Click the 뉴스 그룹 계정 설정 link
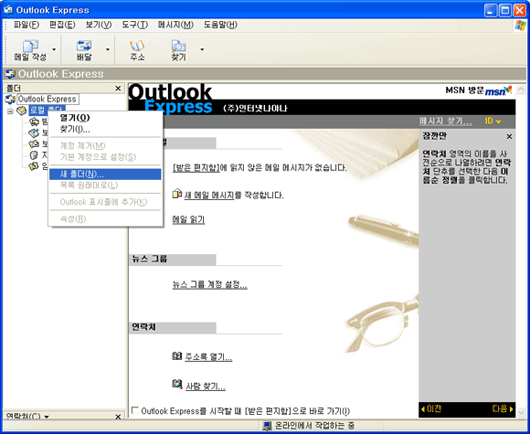Viewport: 530px width, 434px height. pyautogui.click(x=210, y=285)
